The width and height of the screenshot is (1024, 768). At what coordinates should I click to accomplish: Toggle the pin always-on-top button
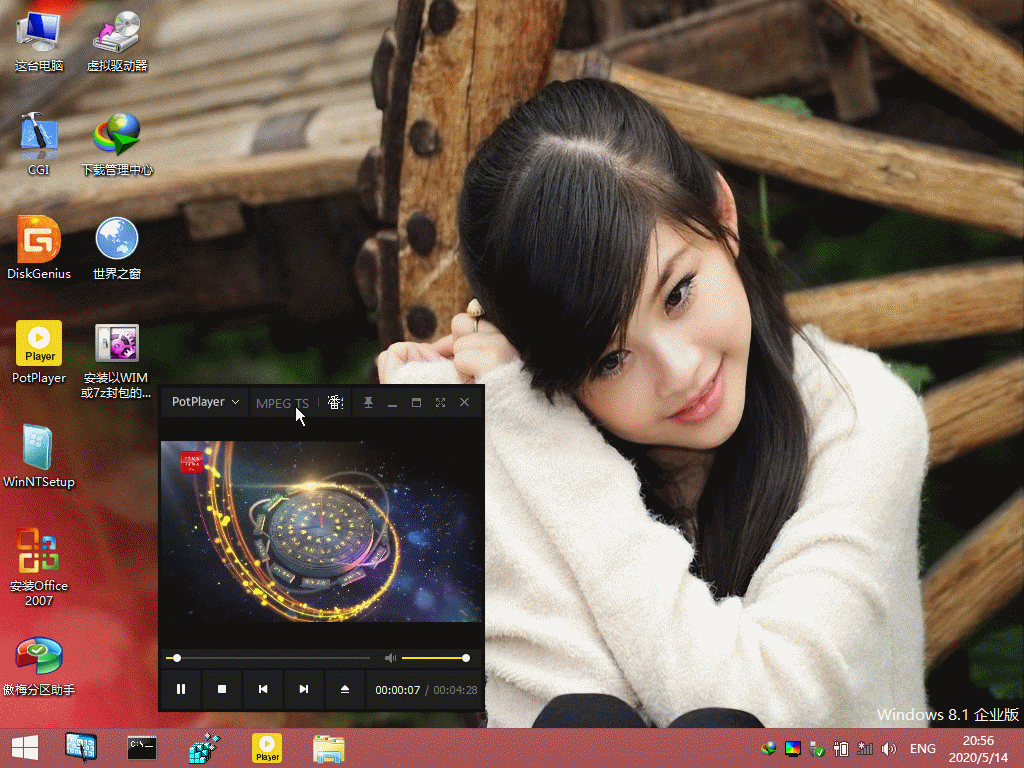[368, 402]
